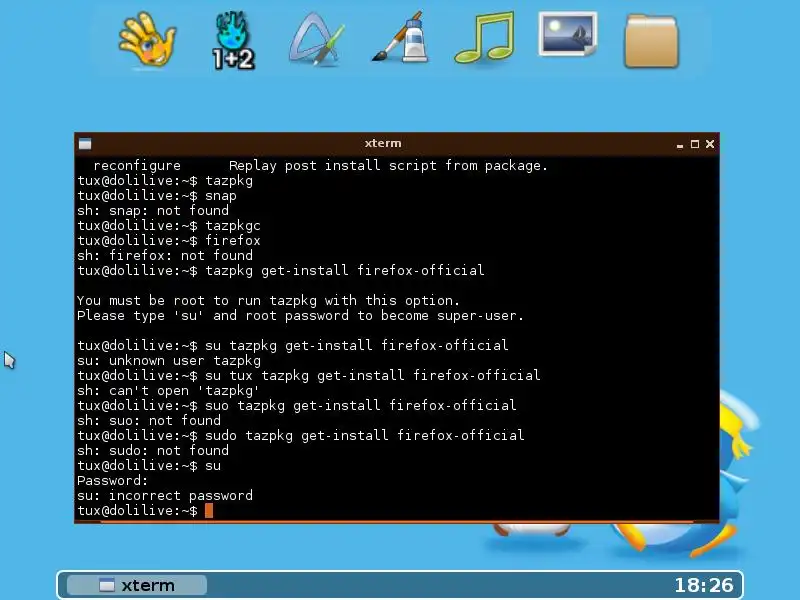Click 'sh: snap: not found' line
Image resolution: width=800 pixels, height=600 pixels.
(x=153, y=210)
